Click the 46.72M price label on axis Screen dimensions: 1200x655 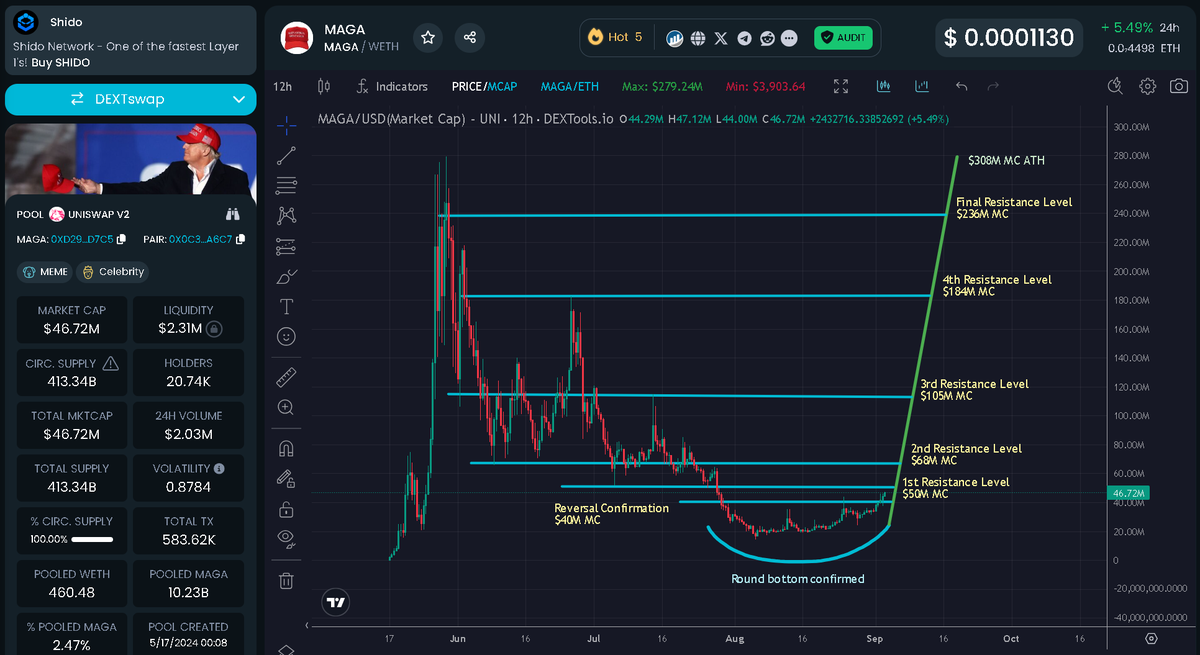point(1128,493)
